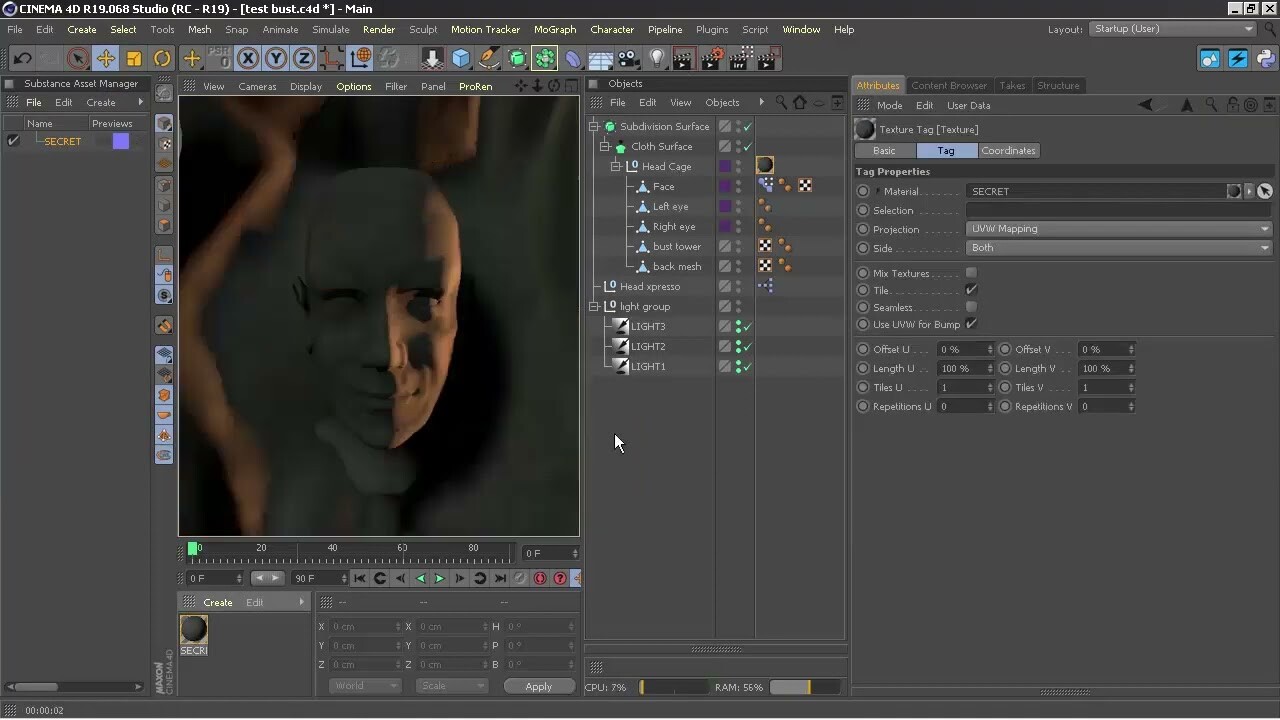Click the cube primitive icon
Viewport: 1280px width, 720px height.
click(459, 59)
